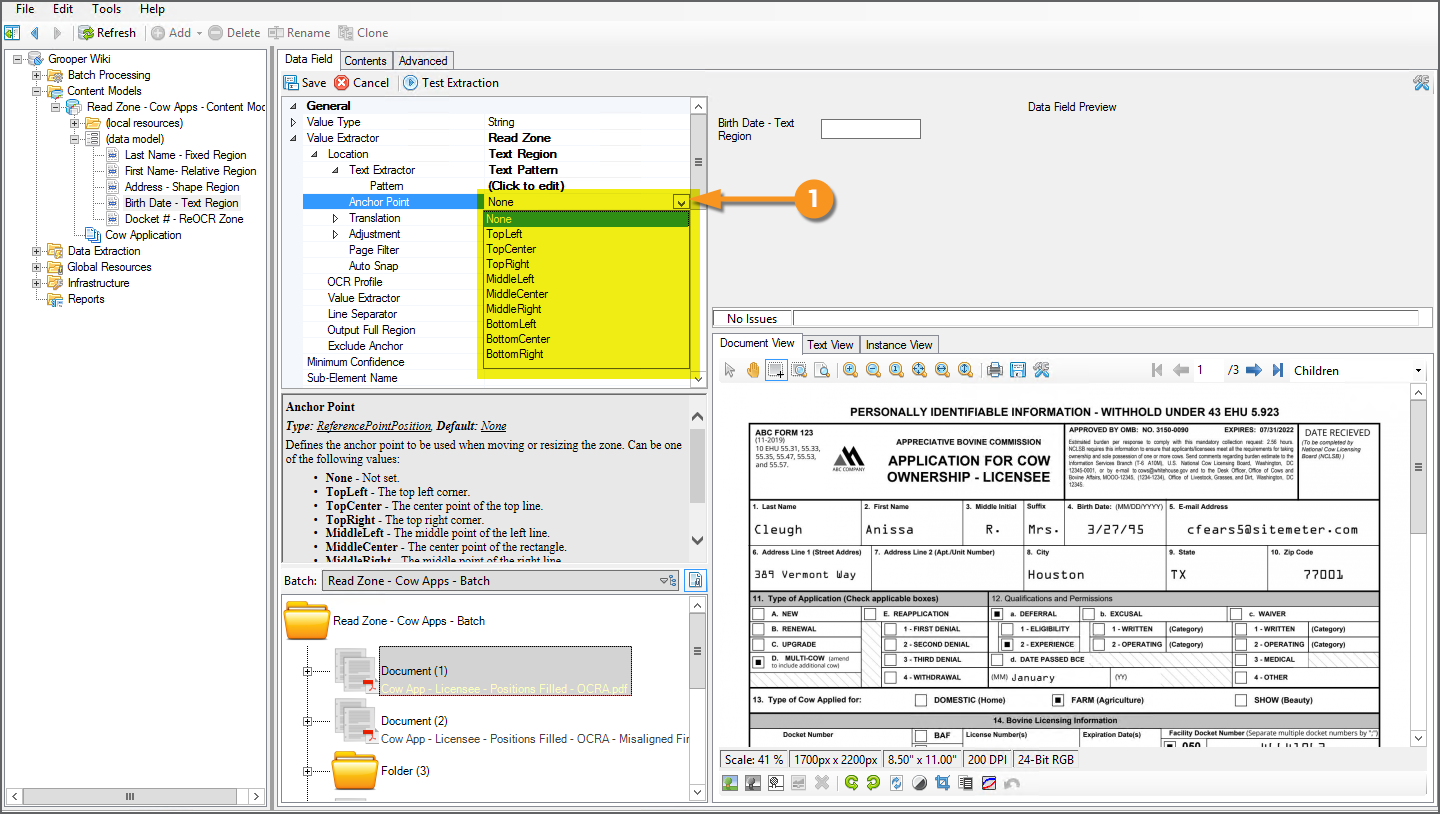Image resolution: width=1440 pixels, height=814 pixels.
Task: Click the Refresh button
Action: coord(107,33)
